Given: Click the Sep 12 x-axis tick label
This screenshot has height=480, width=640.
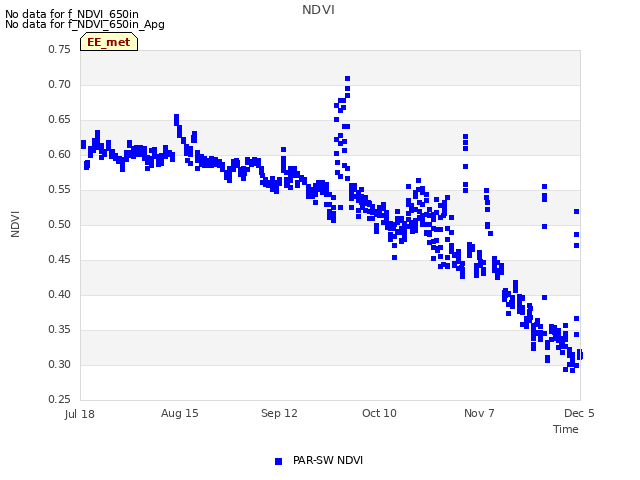Looking at the screenshot, I should [x=279, y=413].
